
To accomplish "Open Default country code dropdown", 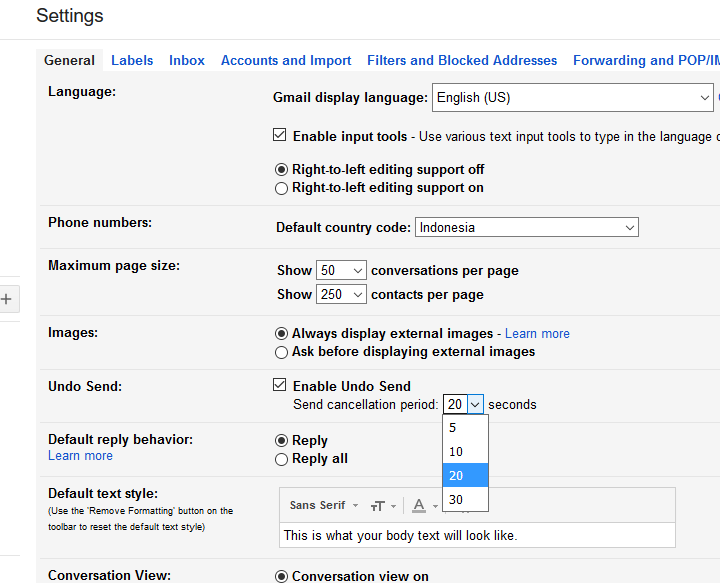I will point(527,227).
